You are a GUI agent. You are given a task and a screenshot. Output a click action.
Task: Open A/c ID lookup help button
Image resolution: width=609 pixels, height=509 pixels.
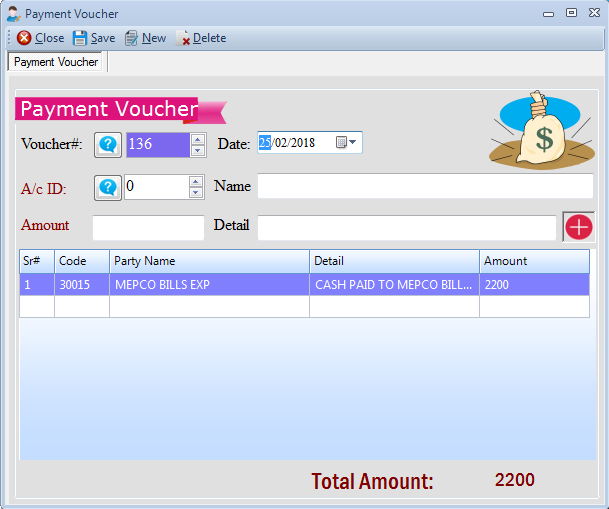[x=108, y=187]
